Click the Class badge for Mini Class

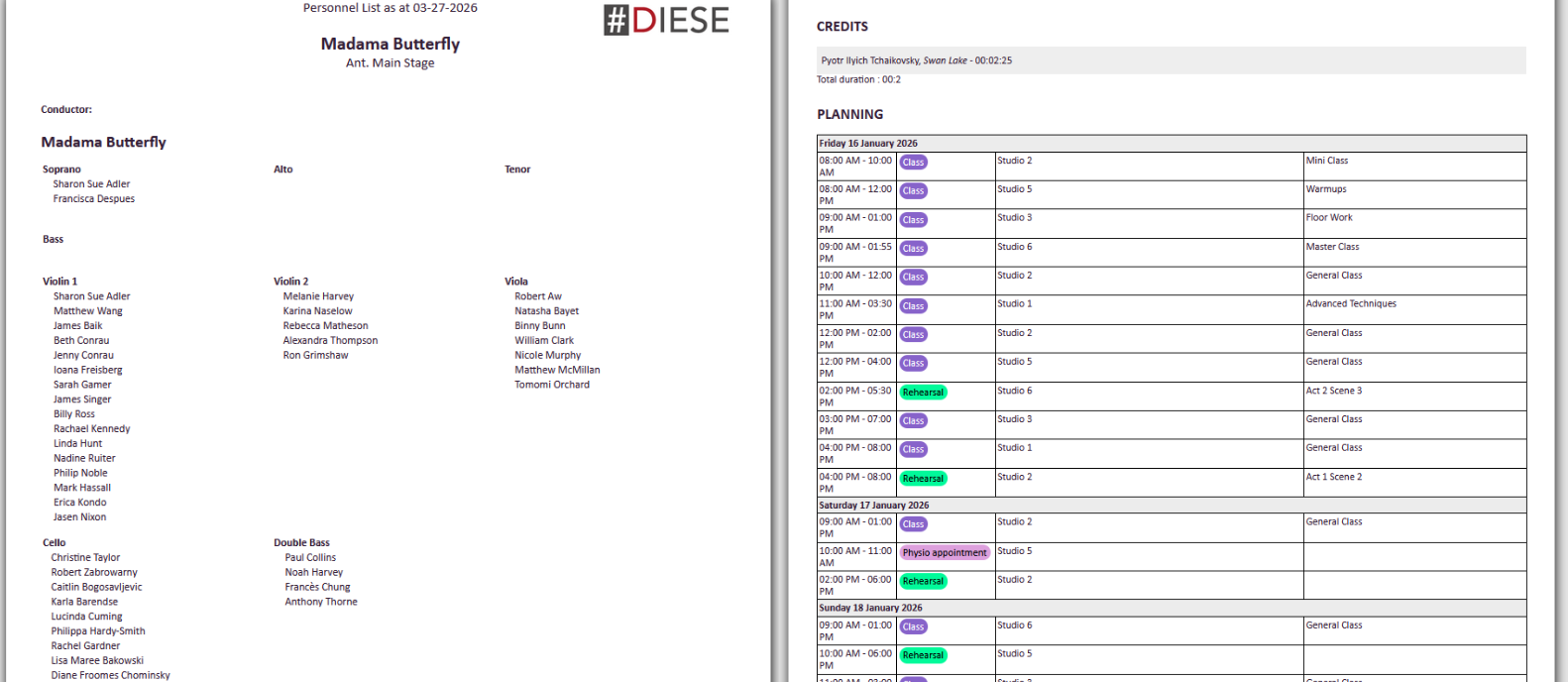coord(913,163)
